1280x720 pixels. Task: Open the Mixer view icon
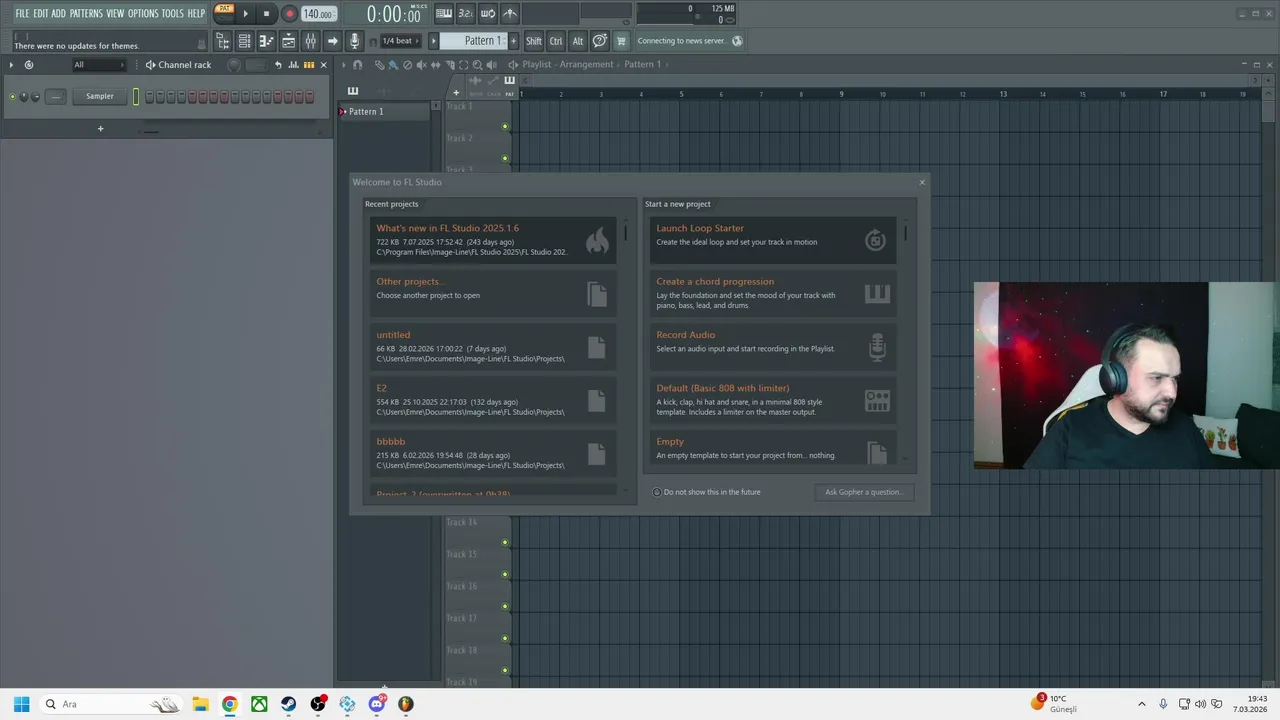311,41
